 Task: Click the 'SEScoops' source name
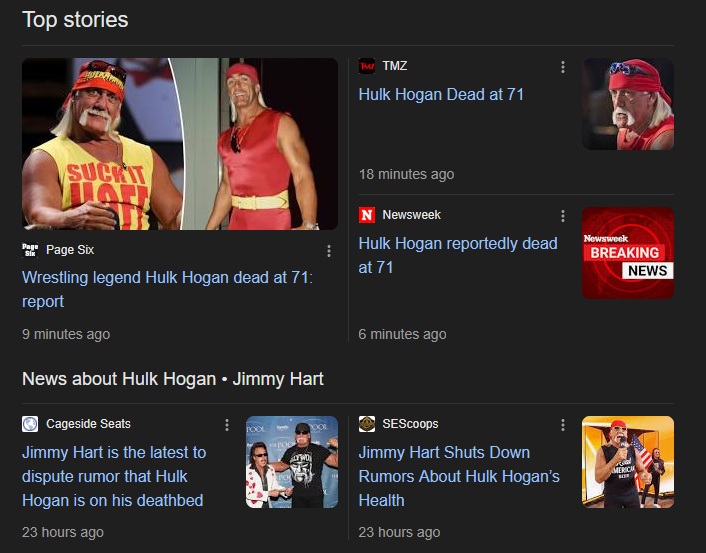click(410, 424)
